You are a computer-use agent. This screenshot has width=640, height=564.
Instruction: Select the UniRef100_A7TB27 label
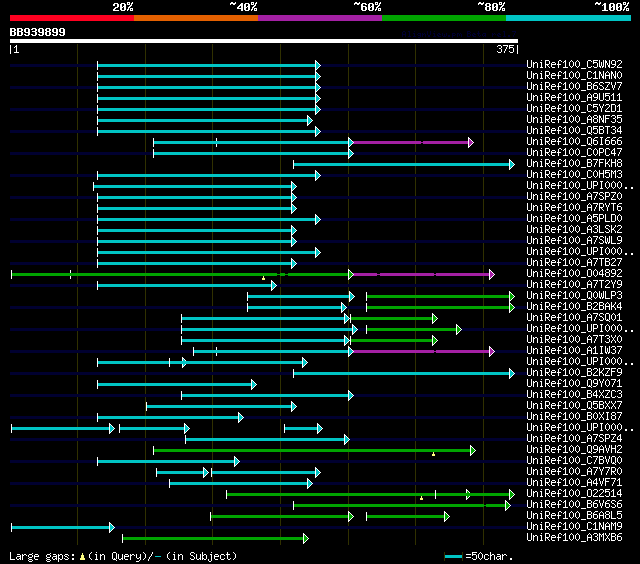point(574,263)
